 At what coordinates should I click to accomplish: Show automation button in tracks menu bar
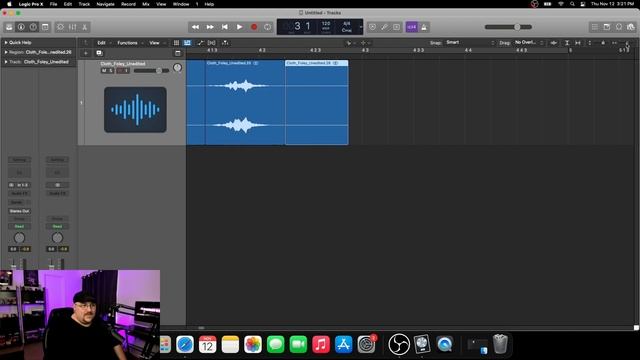(200, 43)
